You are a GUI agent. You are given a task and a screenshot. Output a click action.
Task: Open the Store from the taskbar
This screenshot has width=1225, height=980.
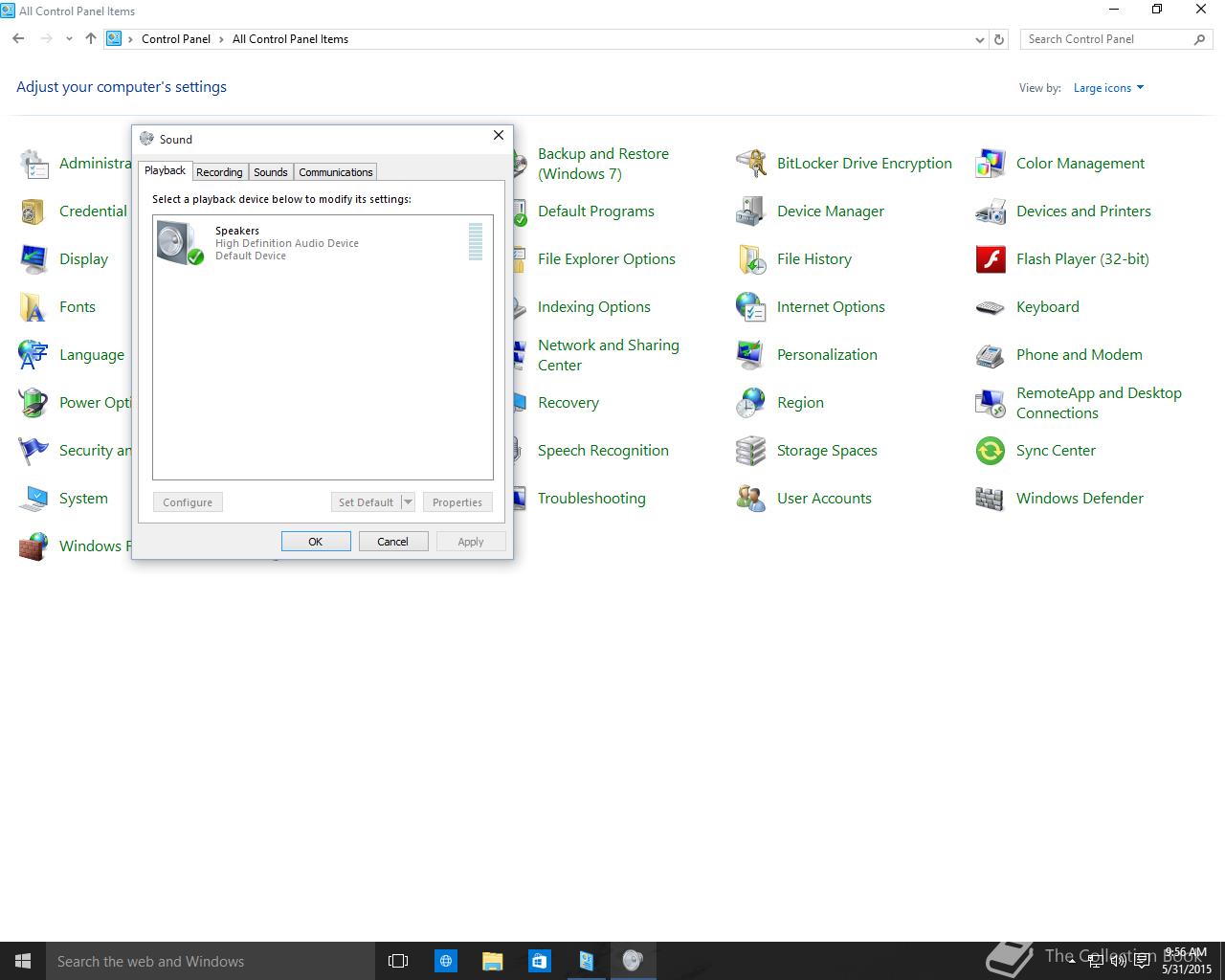539,961
